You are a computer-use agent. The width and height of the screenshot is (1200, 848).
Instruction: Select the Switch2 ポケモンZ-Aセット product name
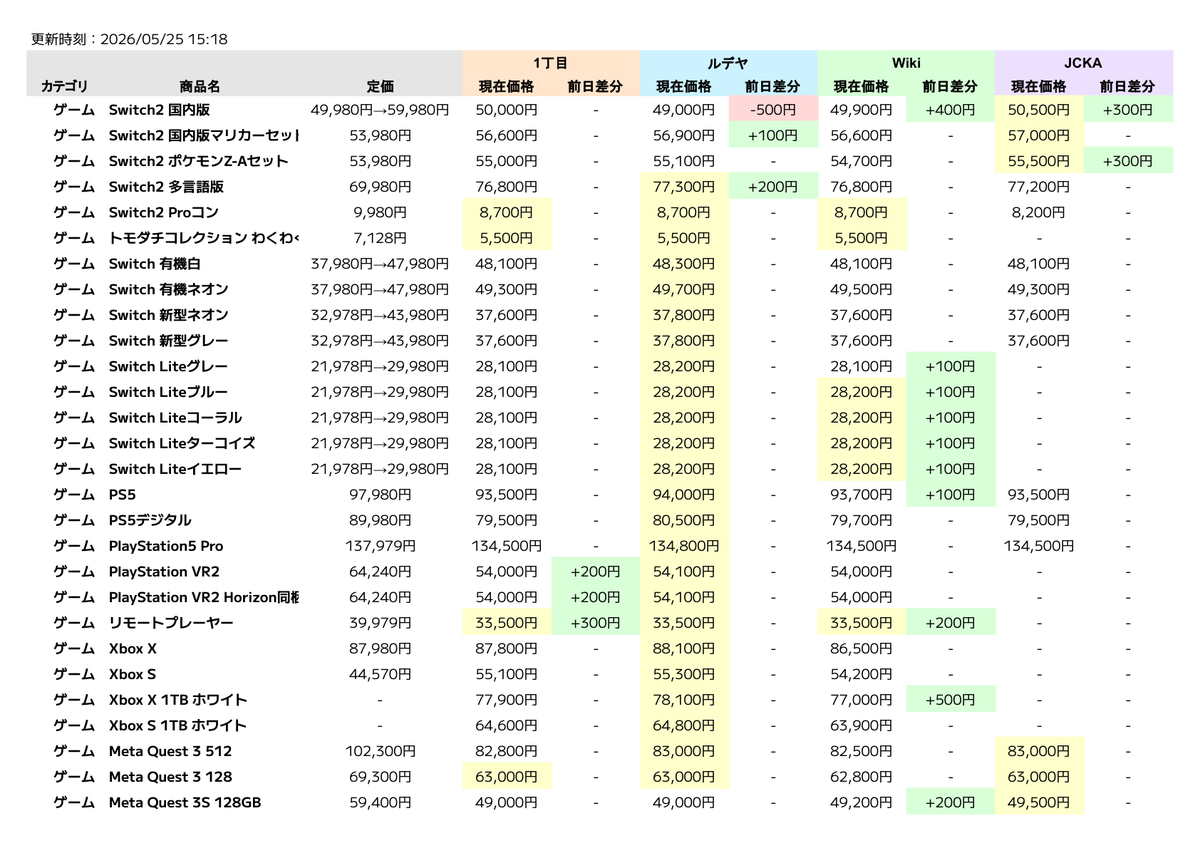click(198, 161)
